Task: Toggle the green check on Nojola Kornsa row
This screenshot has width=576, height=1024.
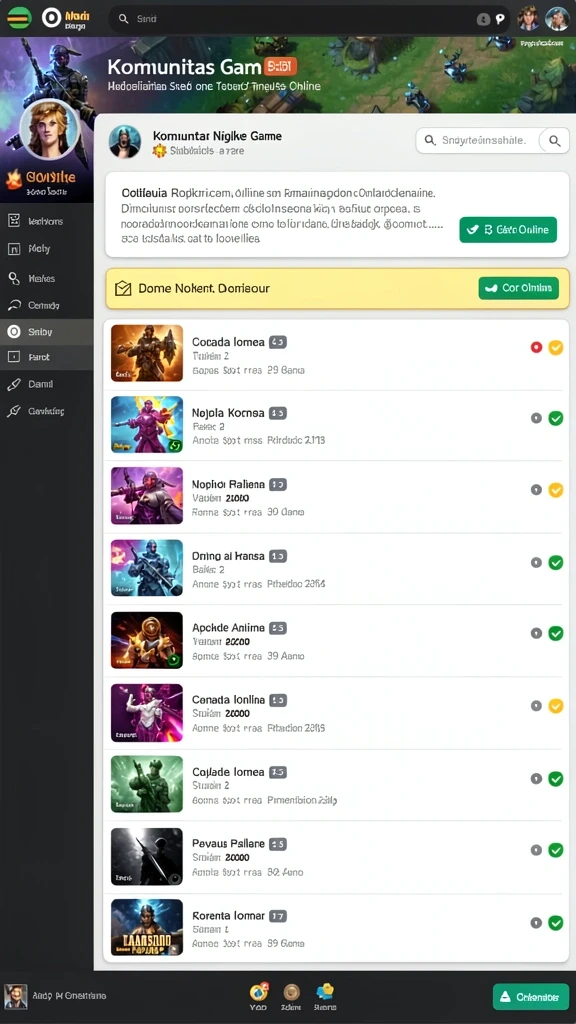Action: tap(556, 418)
